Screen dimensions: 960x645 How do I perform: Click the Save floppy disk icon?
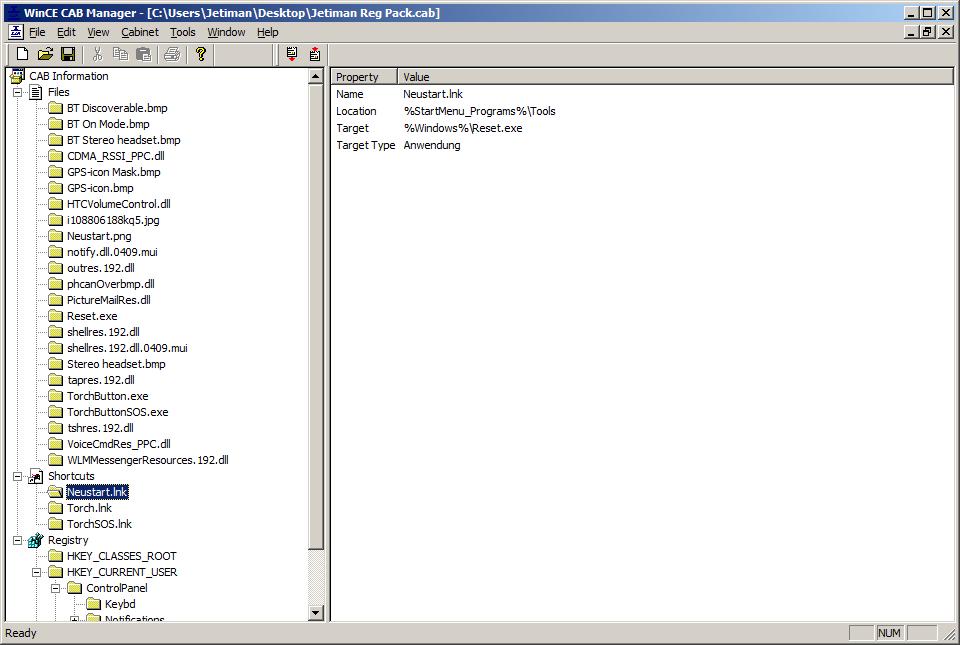(x=68, y=54)
